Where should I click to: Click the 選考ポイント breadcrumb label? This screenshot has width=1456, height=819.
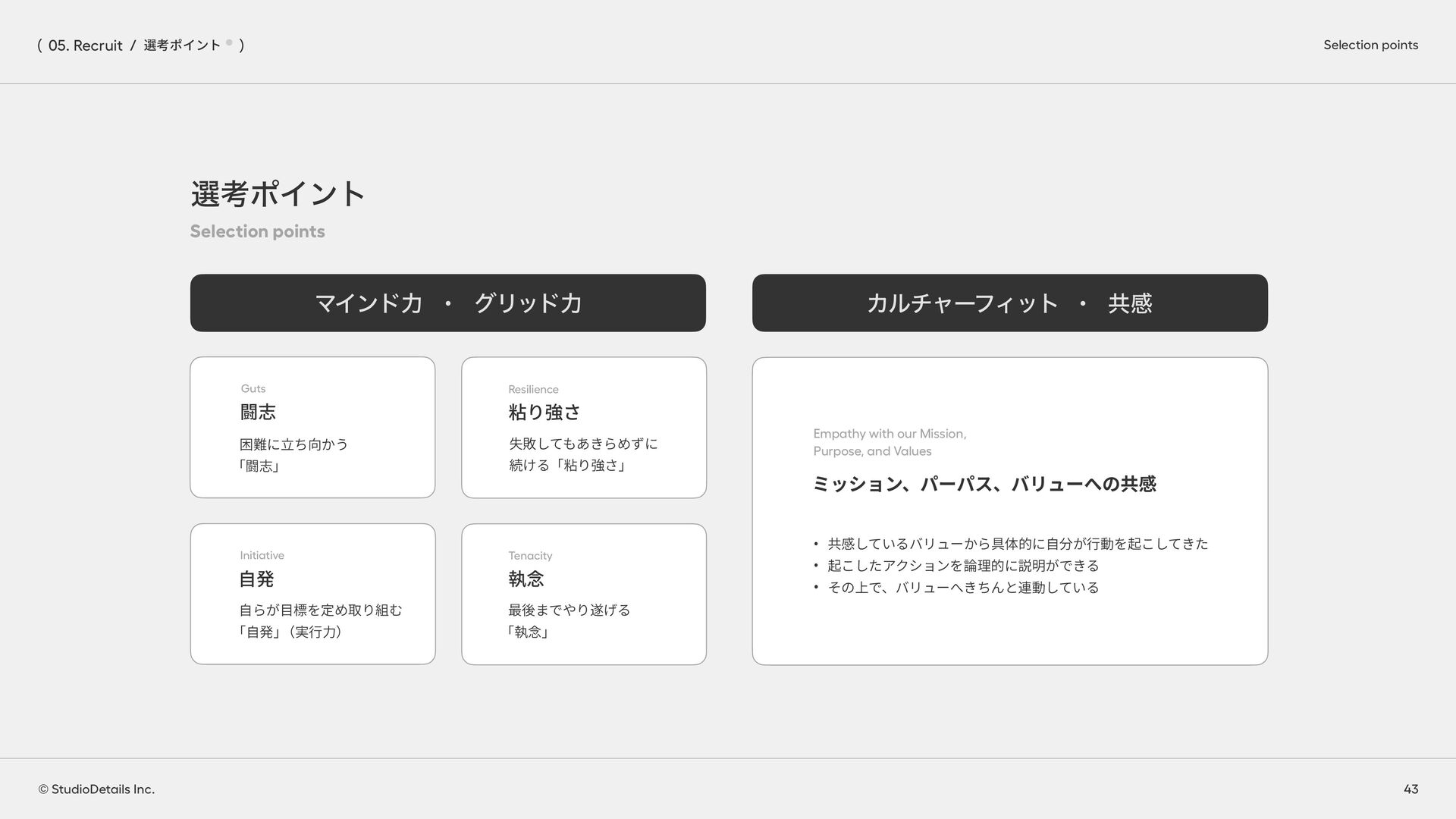pyautogui.click(x=182, y=45)
